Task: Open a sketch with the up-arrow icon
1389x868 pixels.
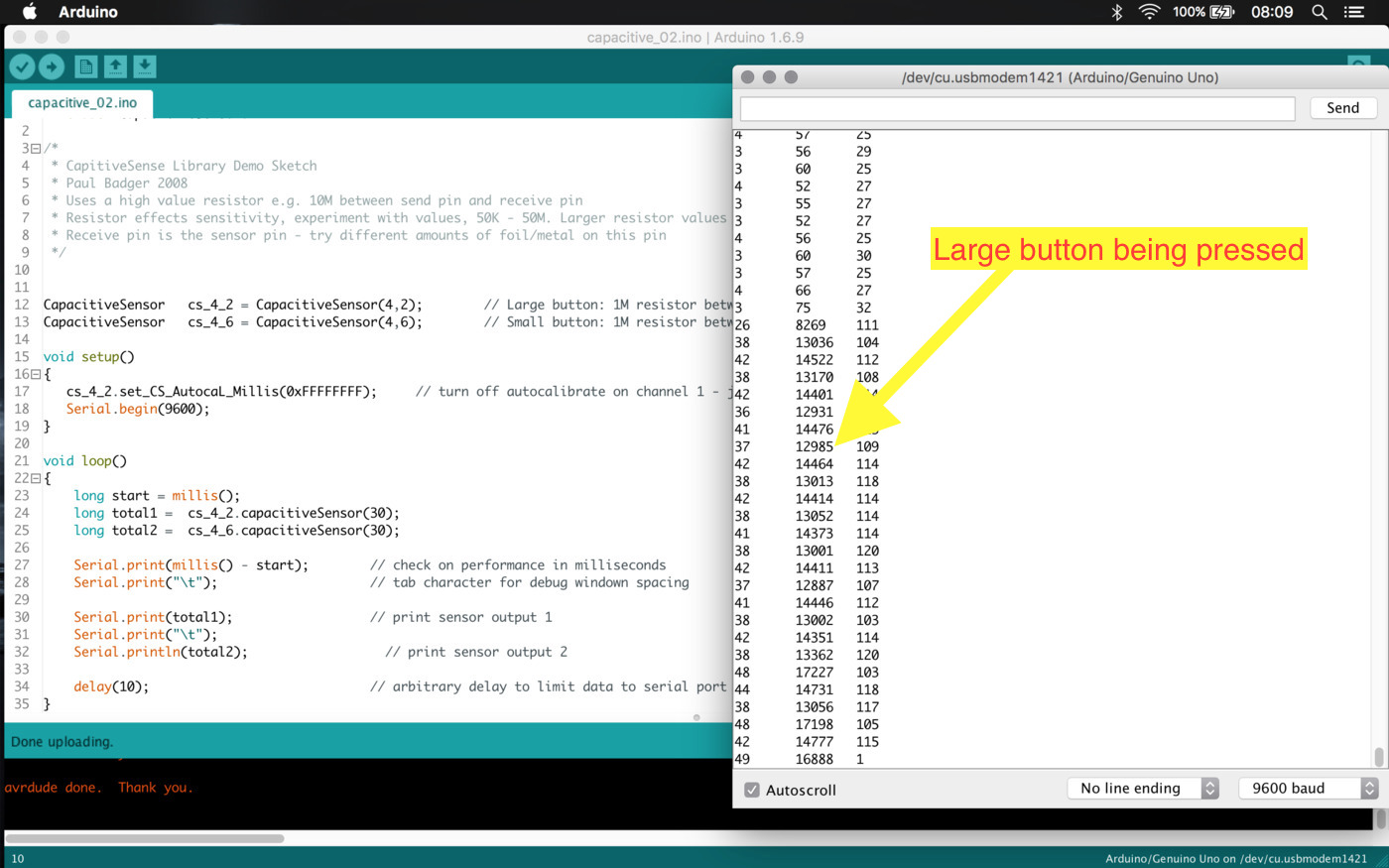Action: pyautogui.click(x=115, y=66)
